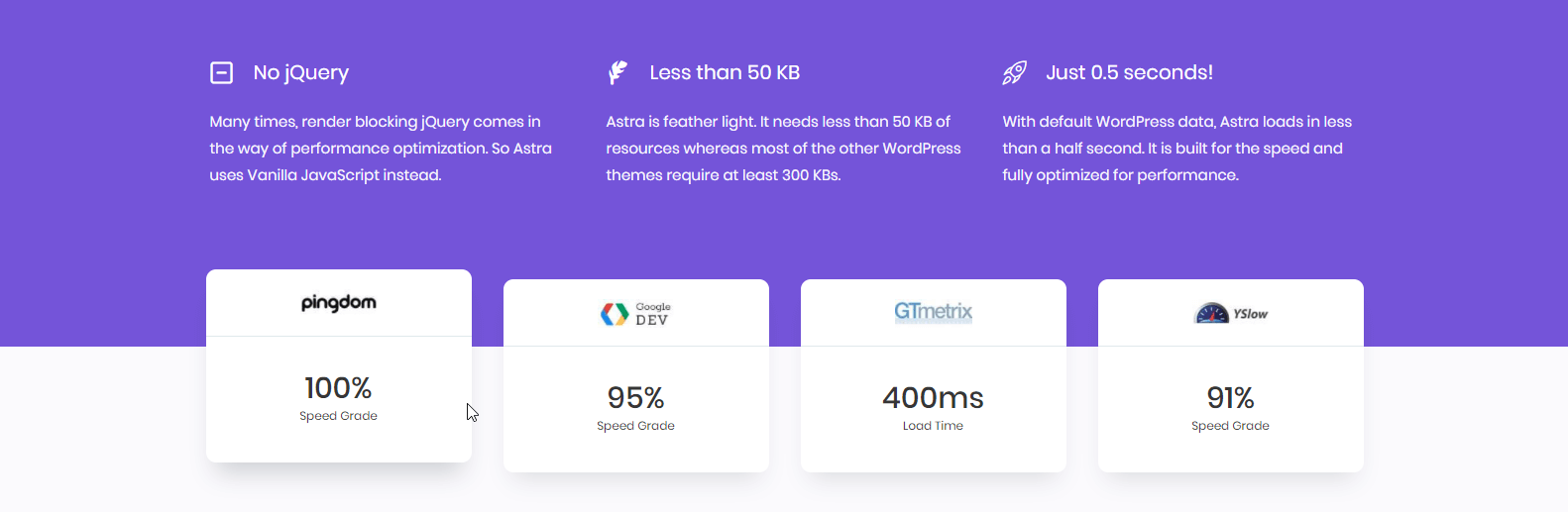Click the GTmetrix logo
The image size is (1568, 512).
pos(933,312)
